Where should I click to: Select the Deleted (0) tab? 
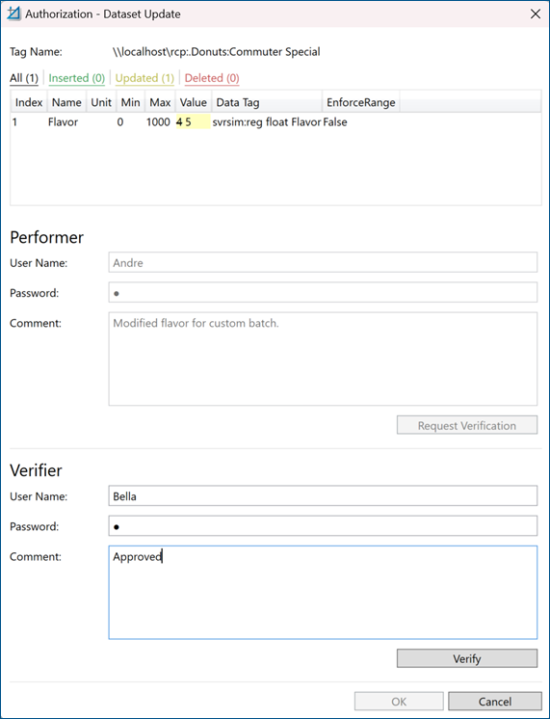coord(212,78)
